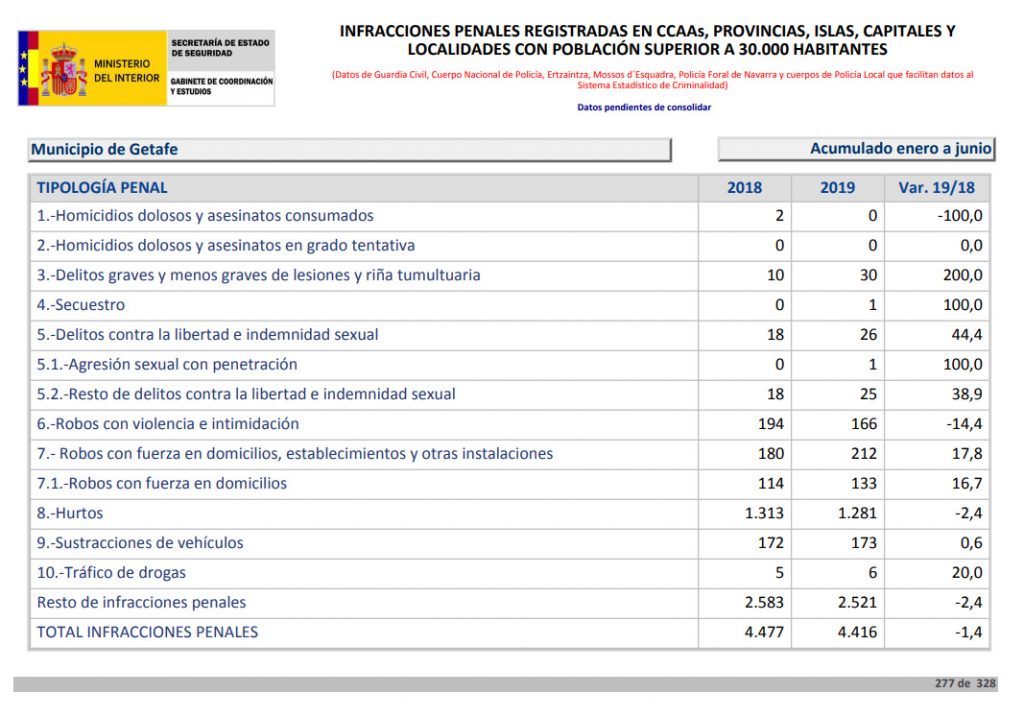Select the Municipio de Getafe field
Screen dimensions: 1024x717
(x=349, y=150)
